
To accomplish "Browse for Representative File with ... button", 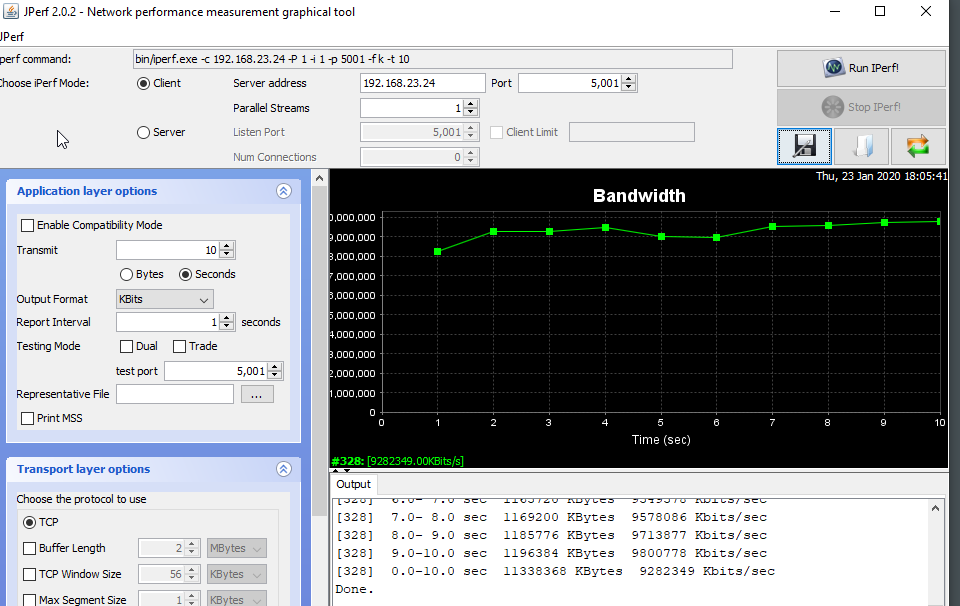I will (x=257, y=395).
